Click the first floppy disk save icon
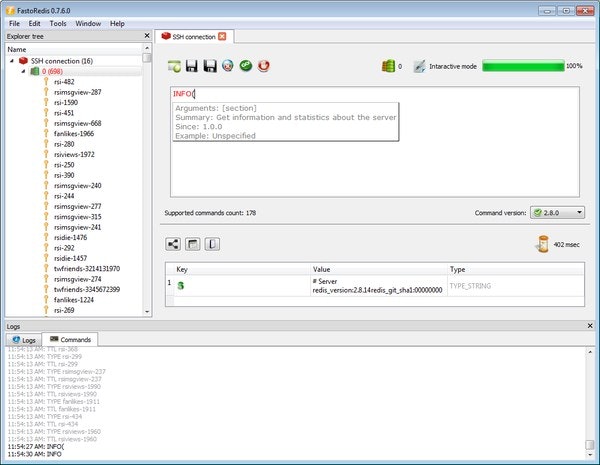 click(192, 66)
